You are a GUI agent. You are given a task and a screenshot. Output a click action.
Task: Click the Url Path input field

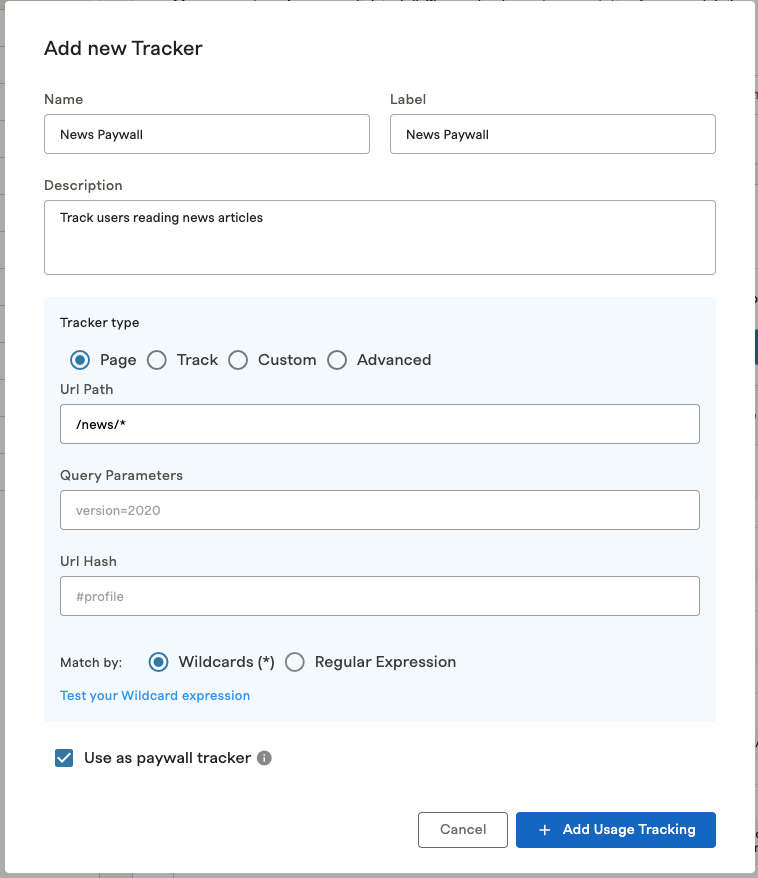(x=380, y=424)
